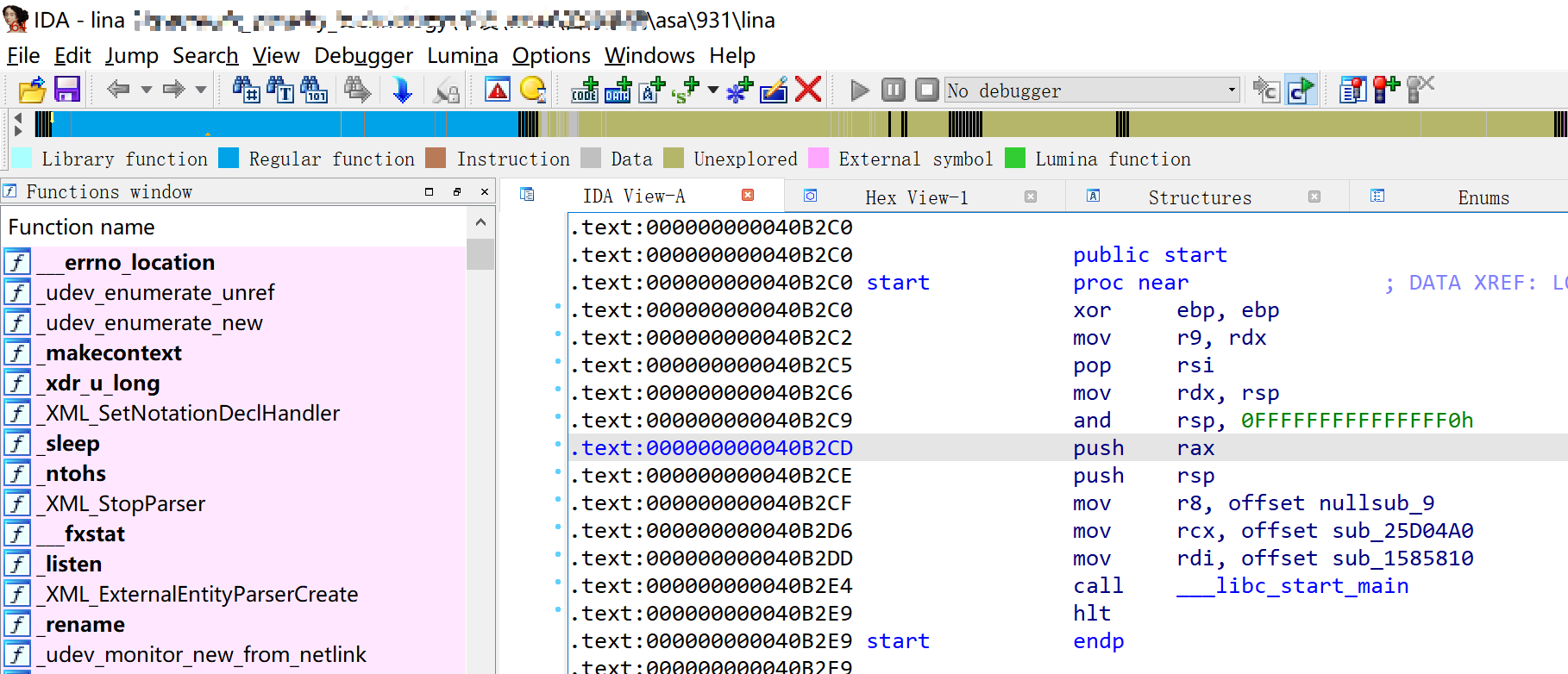Open the Lumina menu
This screenshot has height=674, width=1568.
[x=462, y=56]
